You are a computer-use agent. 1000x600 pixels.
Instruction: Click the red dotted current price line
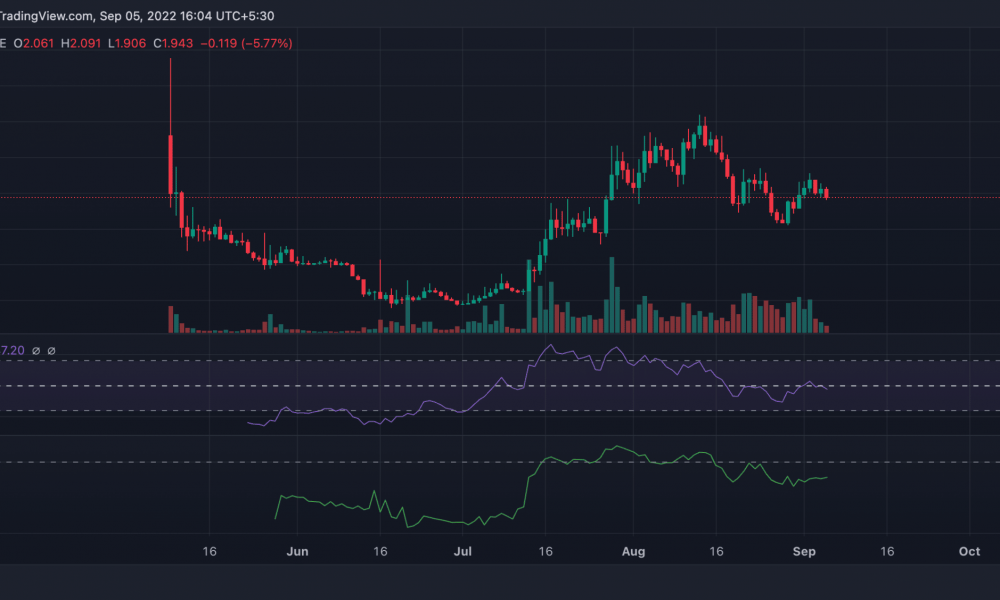500,198
